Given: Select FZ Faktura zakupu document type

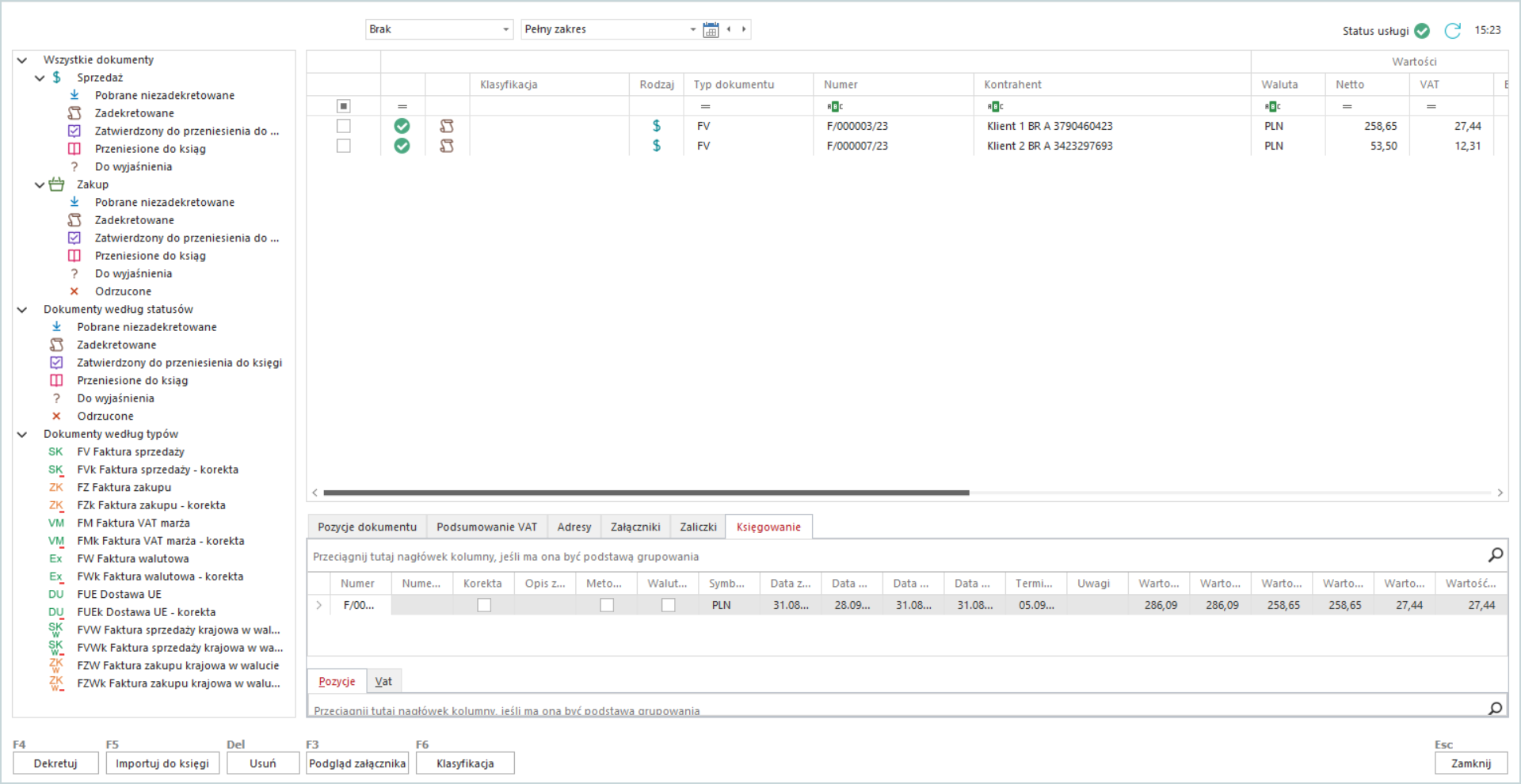Looking at the screenshot, I should tap(124, 487).
